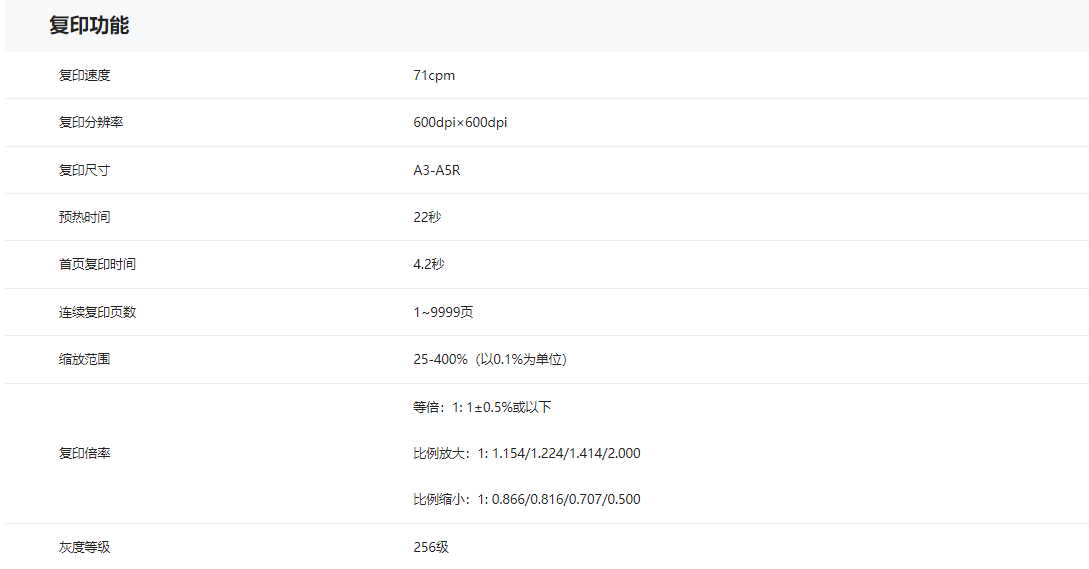Select the 1~9999页 value text
Viewport: 1089px width, 569px height.
(x=443, y=312)
